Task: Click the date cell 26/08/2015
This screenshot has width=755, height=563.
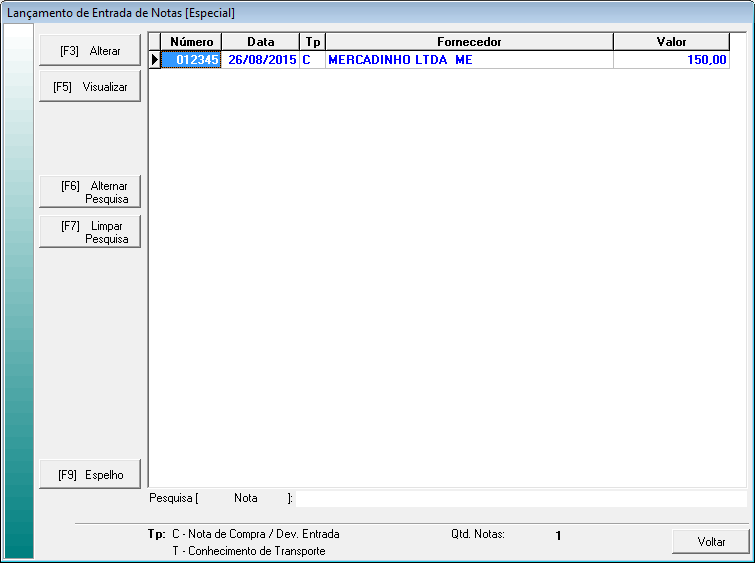Action: (x=260, y=60)
